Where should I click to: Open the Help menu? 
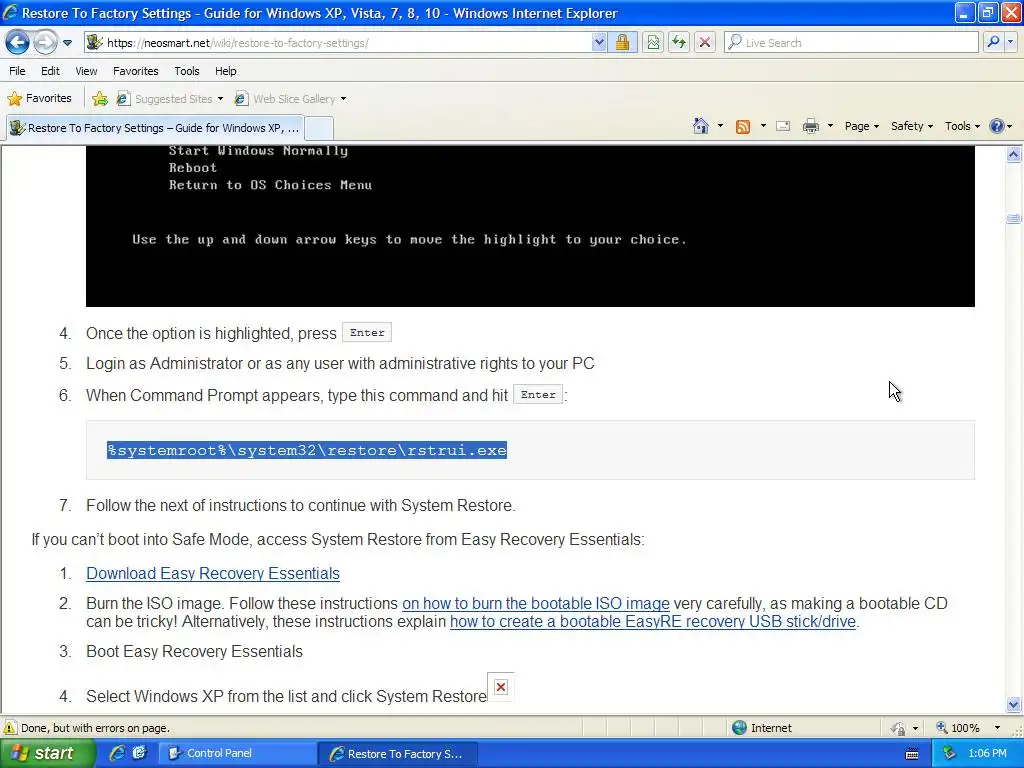coord(226,71)
